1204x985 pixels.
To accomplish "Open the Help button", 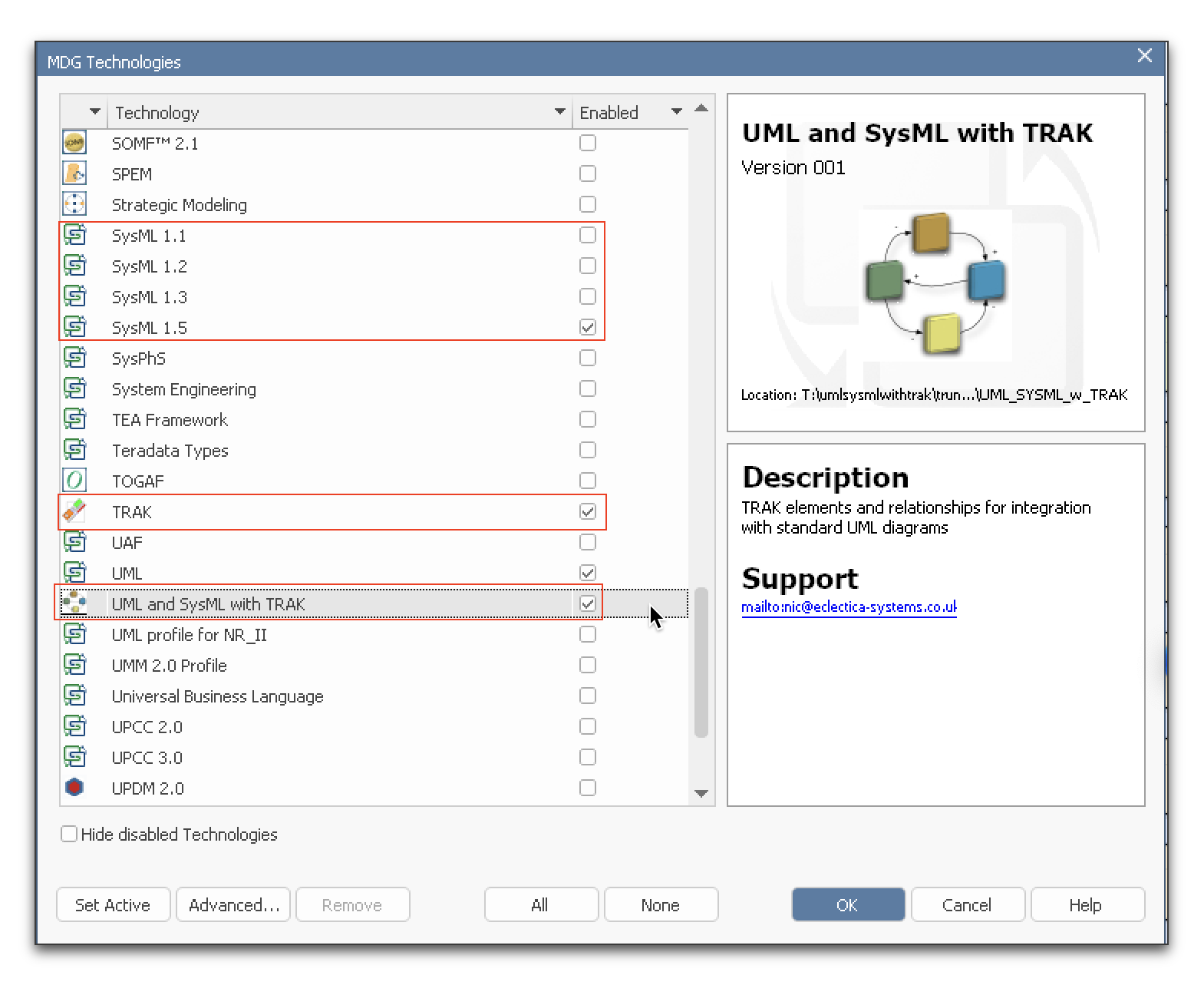I will 1087,905.
